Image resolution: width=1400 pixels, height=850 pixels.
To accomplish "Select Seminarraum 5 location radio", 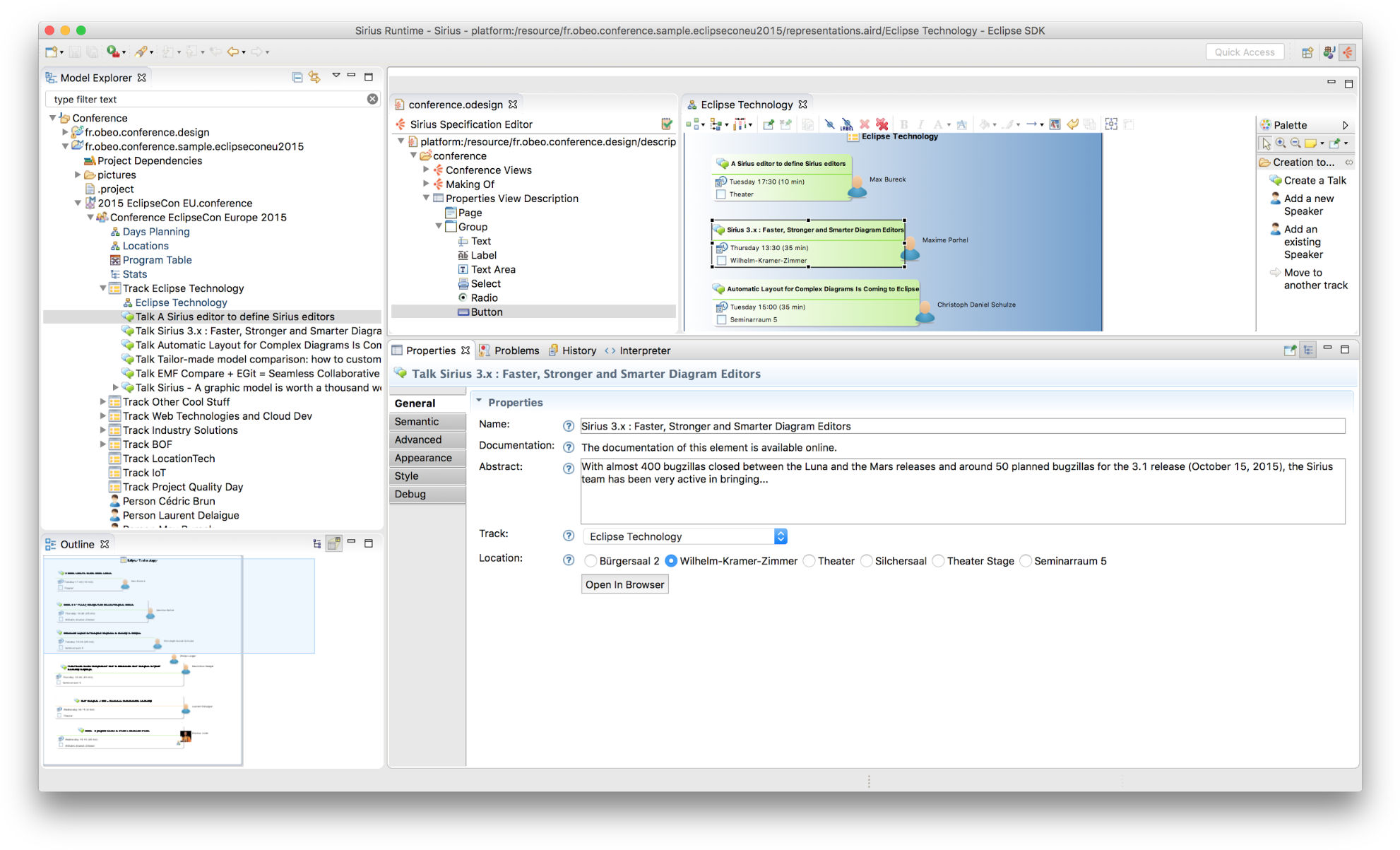I will (1026, 561).
